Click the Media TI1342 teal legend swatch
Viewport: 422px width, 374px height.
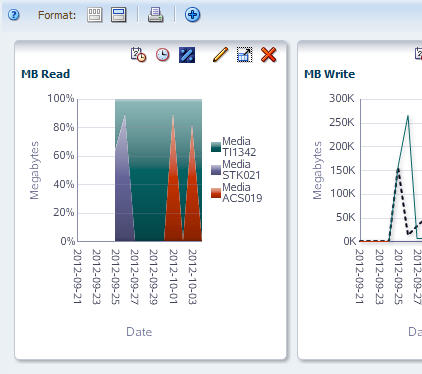pos(216,147)
